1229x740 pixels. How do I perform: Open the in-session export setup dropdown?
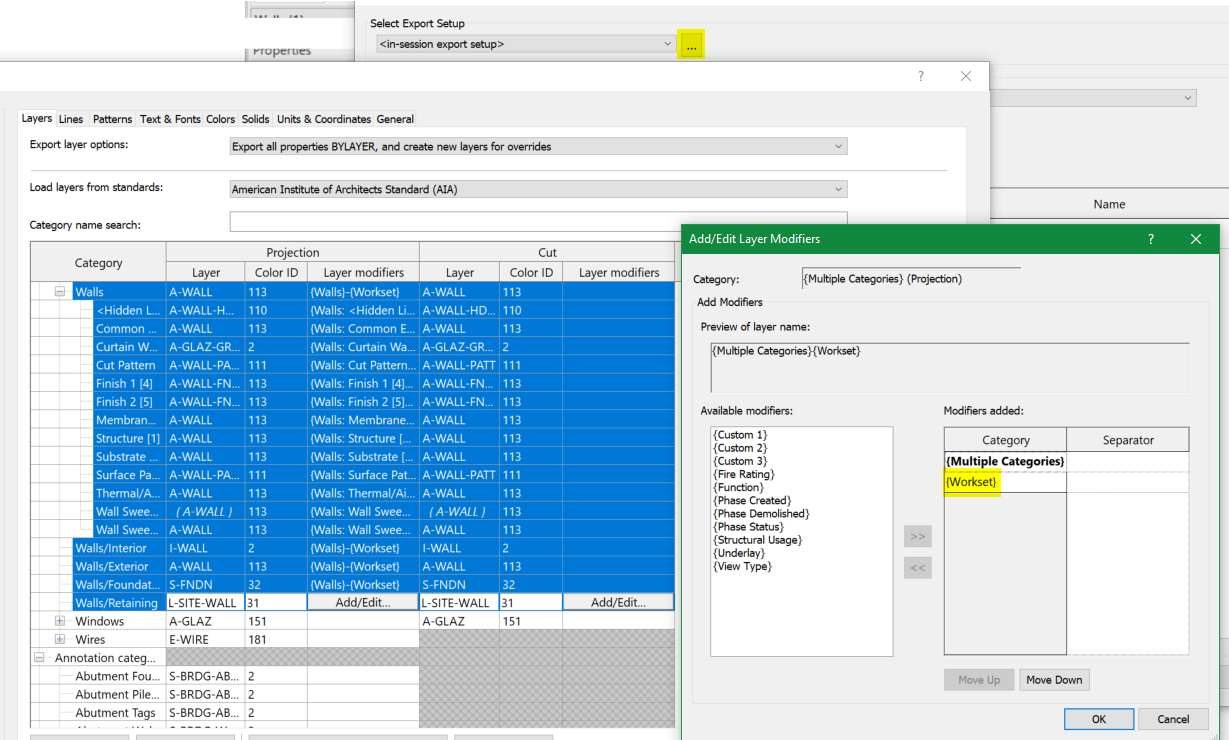coord(526,44)
